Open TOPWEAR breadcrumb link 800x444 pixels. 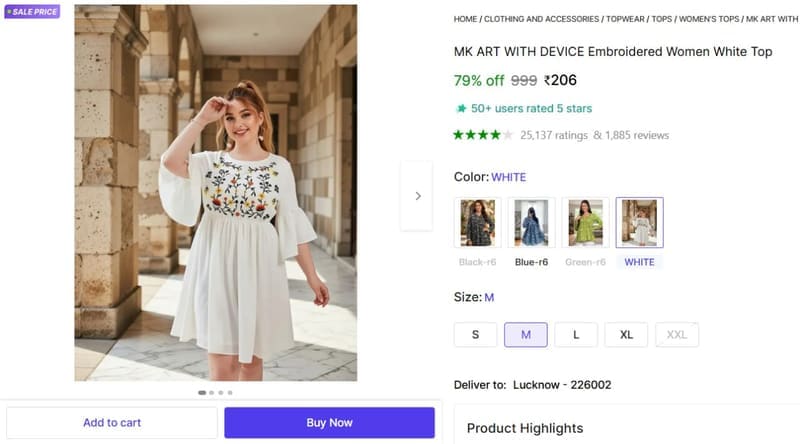coord(625,19)
